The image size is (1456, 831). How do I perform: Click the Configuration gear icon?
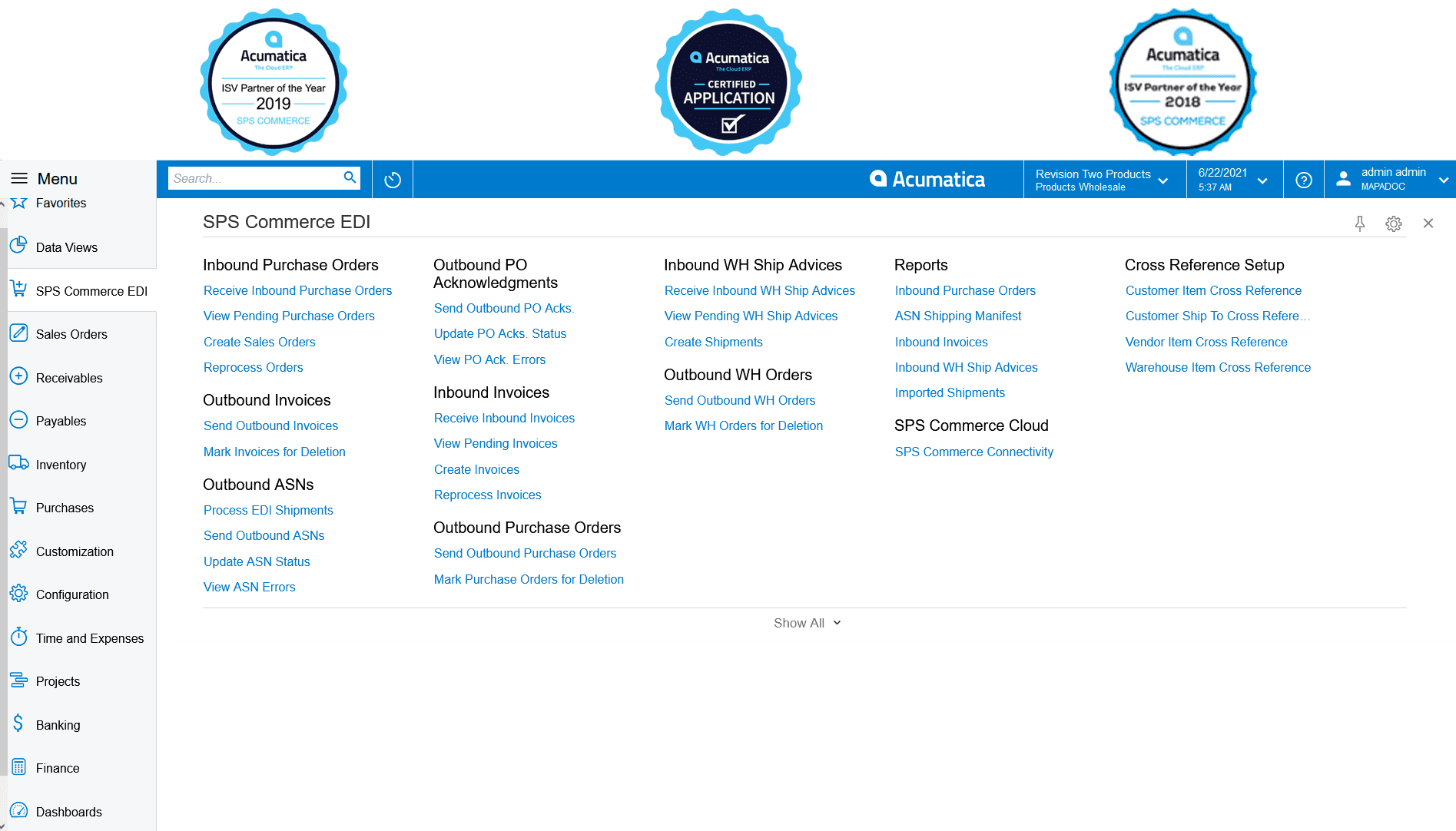tap(19, 594)
